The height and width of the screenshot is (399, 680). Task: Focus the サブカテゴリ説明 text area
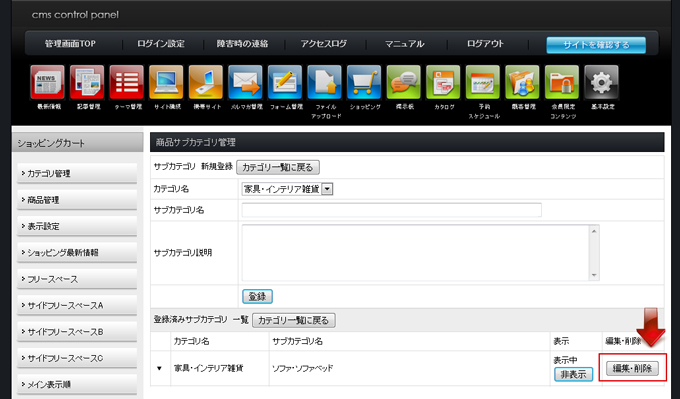[416, 253]
